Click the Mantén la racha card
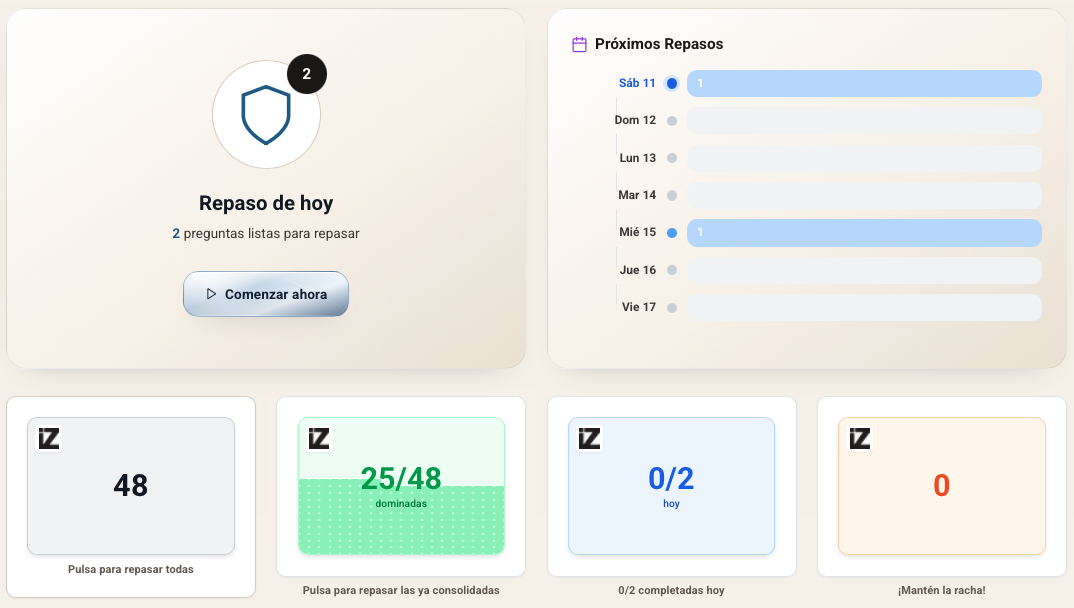 pyautogui.click(x=941, y=487)
